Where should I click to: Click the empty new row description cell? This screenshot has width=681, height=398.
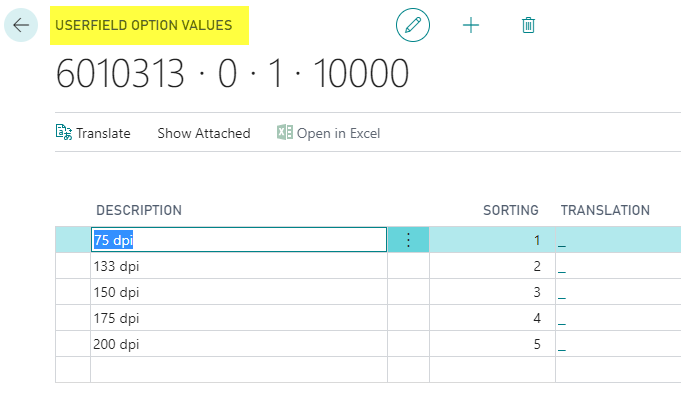click(x=239, y=370)
